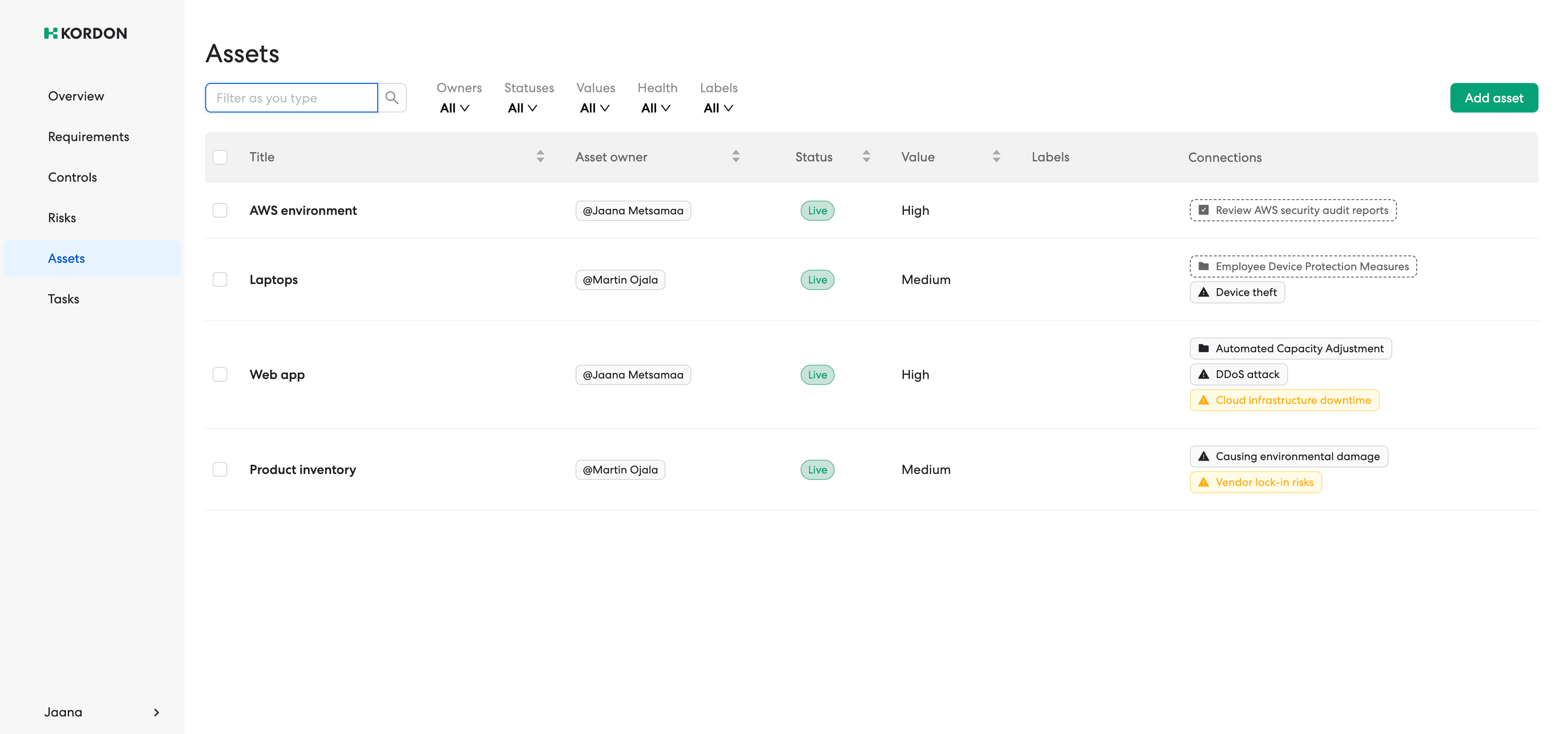Tick the Web app row checkbox
The image size is (1568, 734).
[x=220, y=374]
